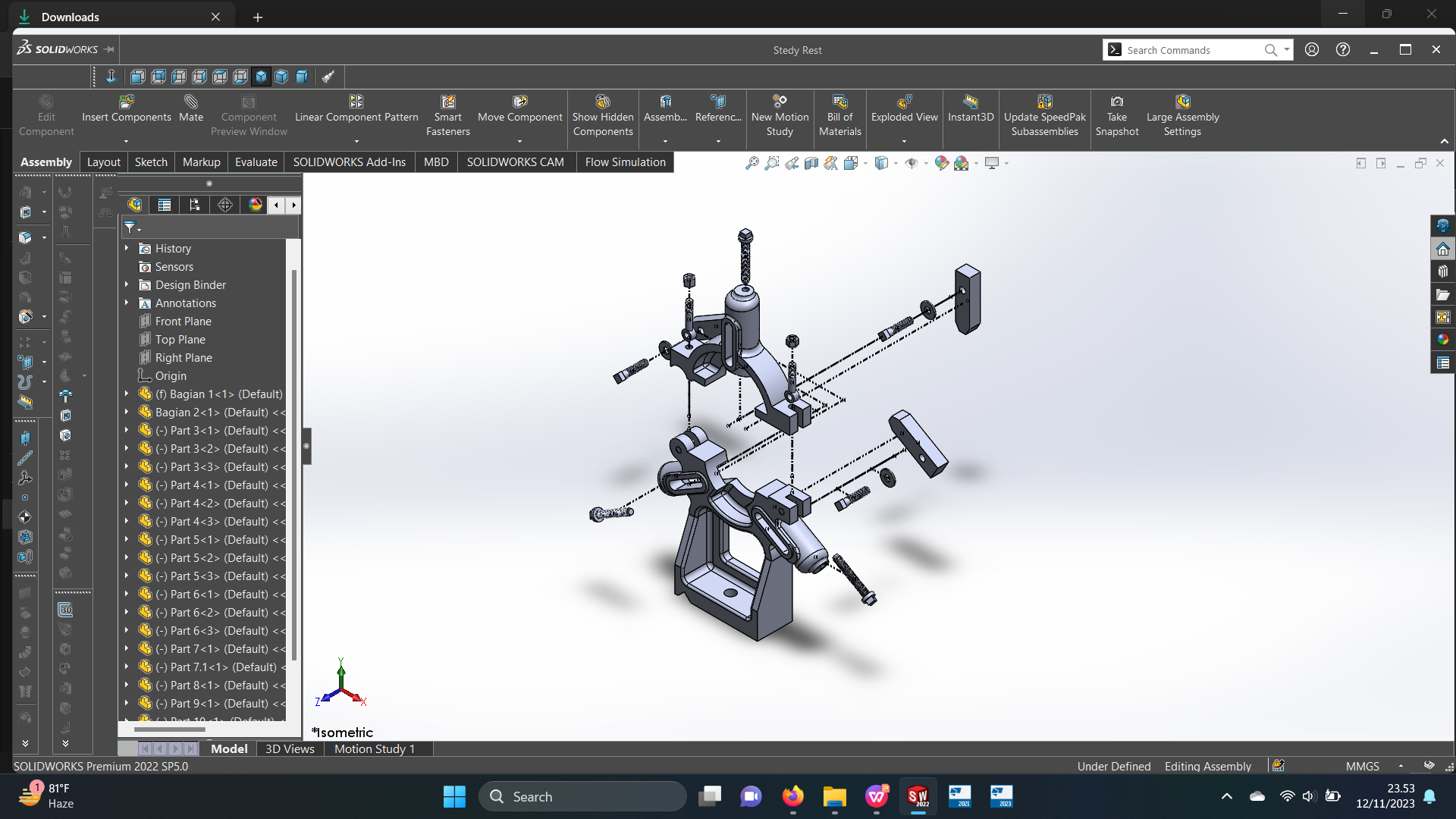
Task: Click the Smart Fasteners icon
Action: click(448, 102)
